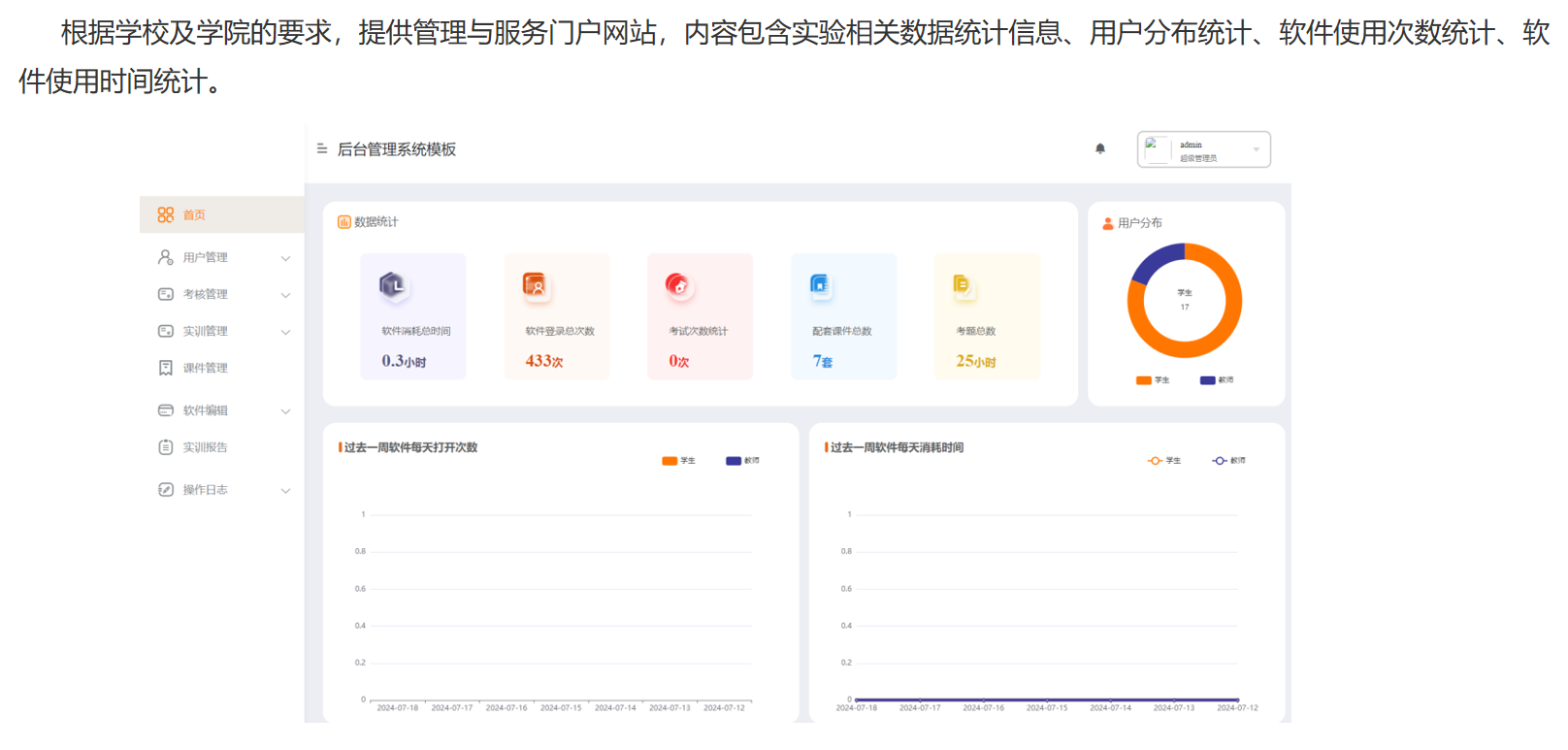Expand the 用户管理 sidebar submenu

click(285, 258)
